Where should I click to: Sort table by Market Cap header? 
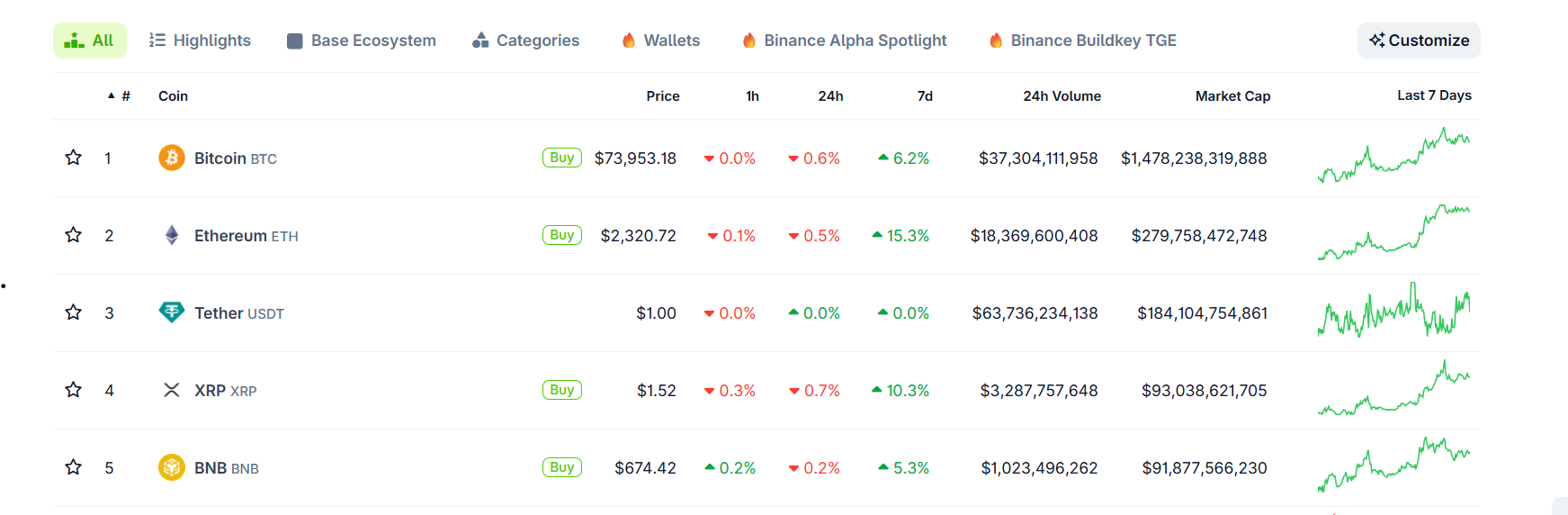[x=1232, y=96]
